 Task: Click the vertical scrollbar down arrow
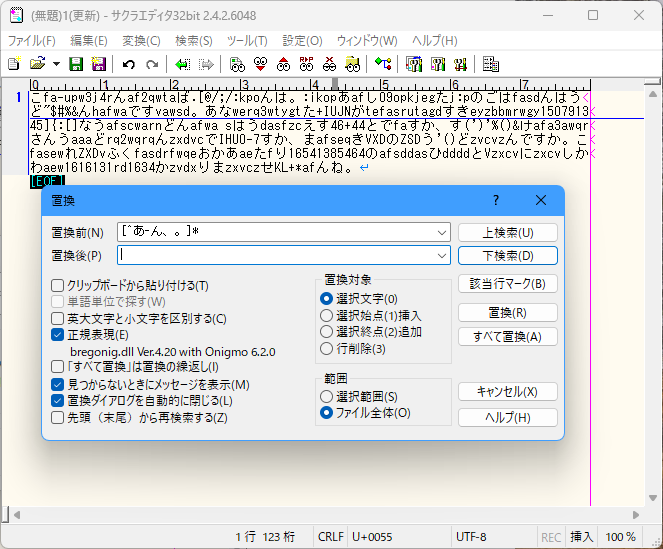tap(653, 498)
